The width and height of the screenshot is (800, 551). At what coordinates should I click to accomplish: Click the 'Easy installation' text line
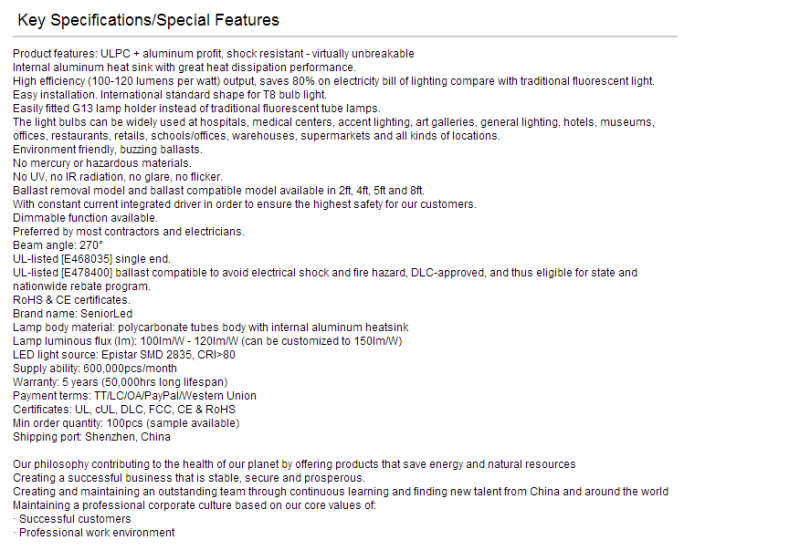coord(169,95)
